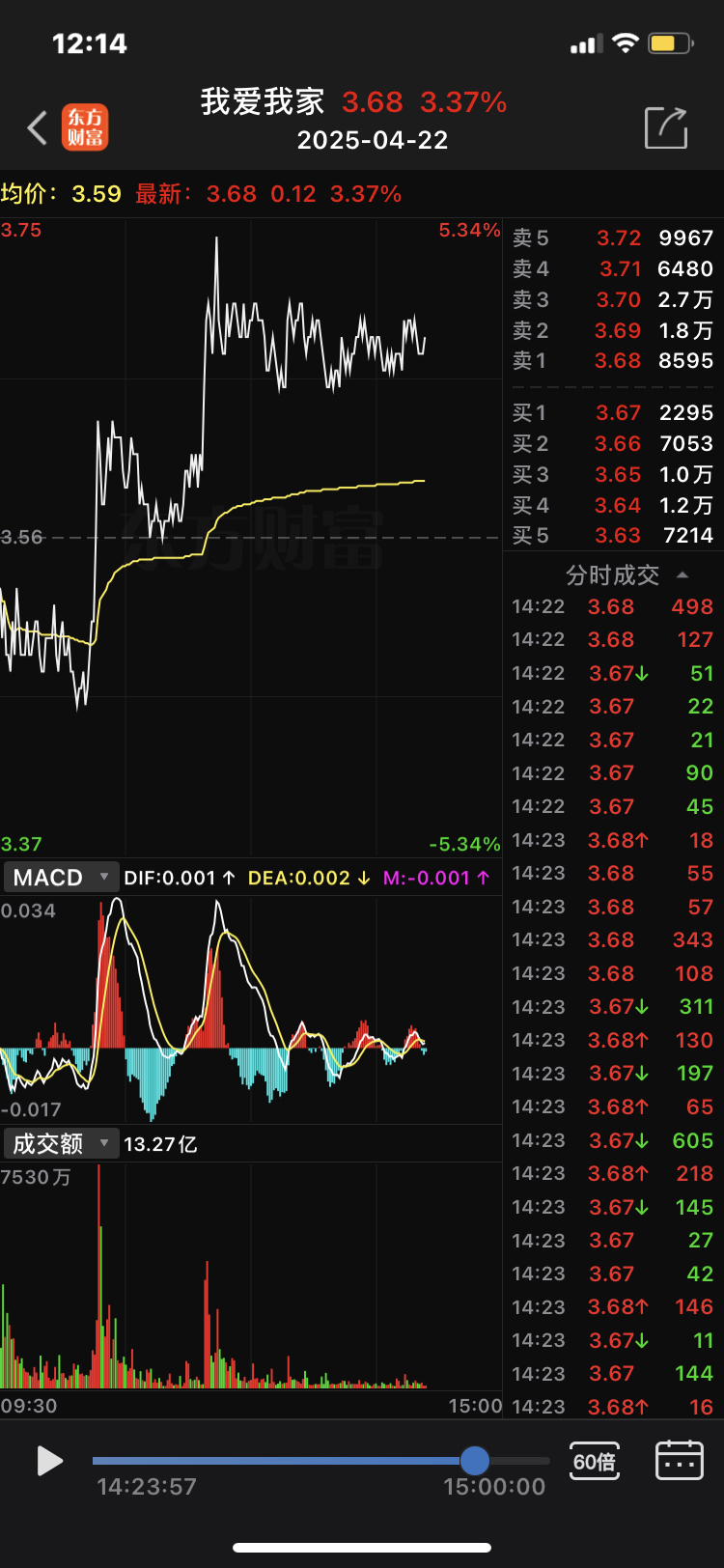Tap the share icon at top right
Image resolution: width=724 pixels, height=1568 pixels.
tap(666, 127)
